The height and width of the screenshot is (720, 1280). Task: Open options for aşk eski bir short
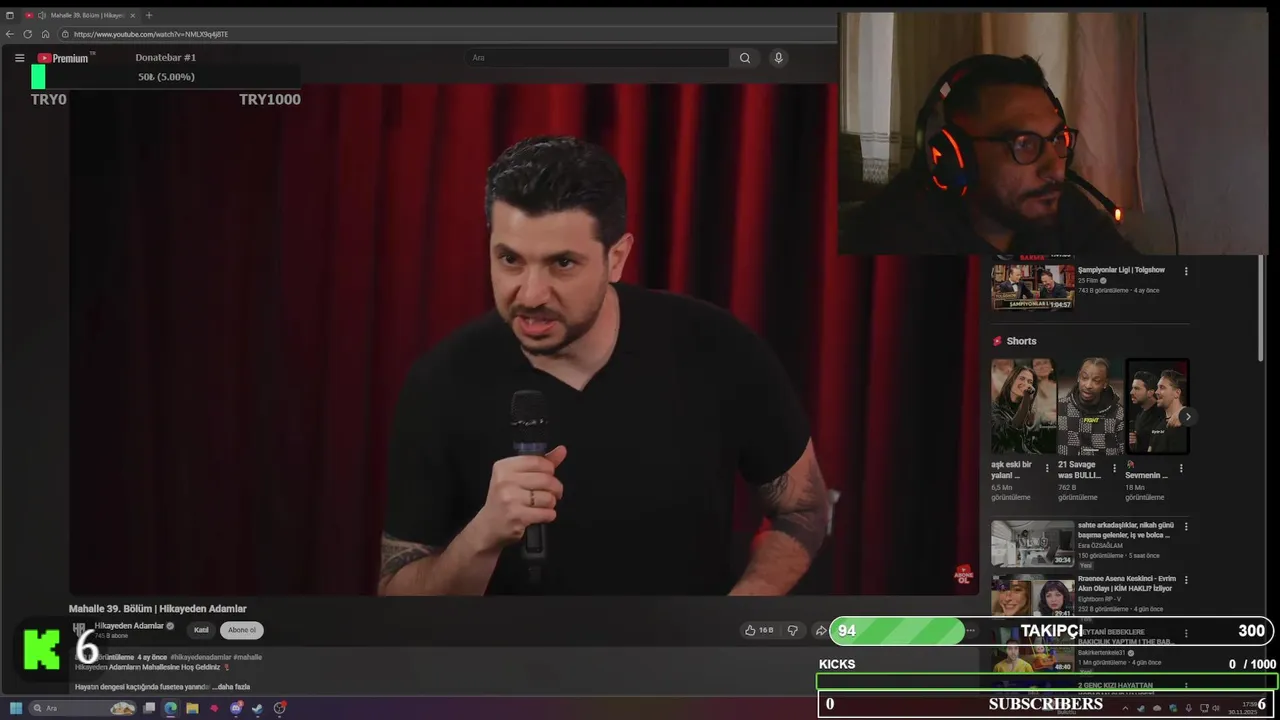(1047, 468)
